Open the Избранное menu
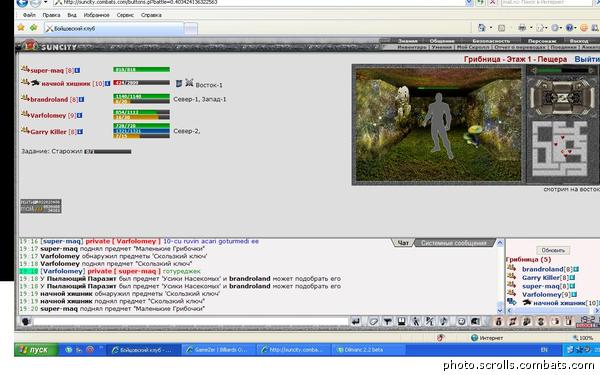Image resolution: width=600 pixels, height=375 pixels. (x=96, y=15)
